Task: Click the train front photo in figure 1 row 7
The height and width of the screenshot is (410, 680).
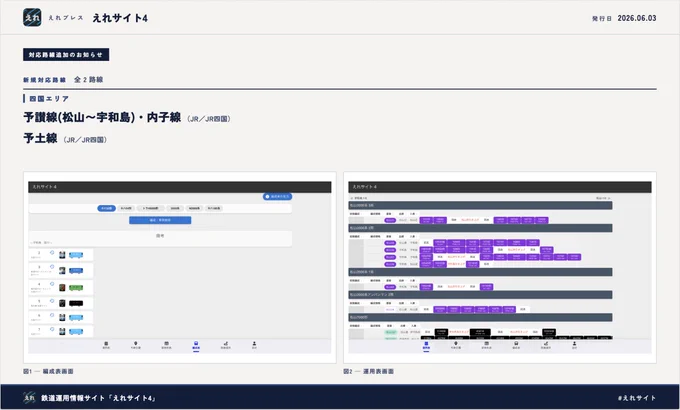Action: [62, 331]
